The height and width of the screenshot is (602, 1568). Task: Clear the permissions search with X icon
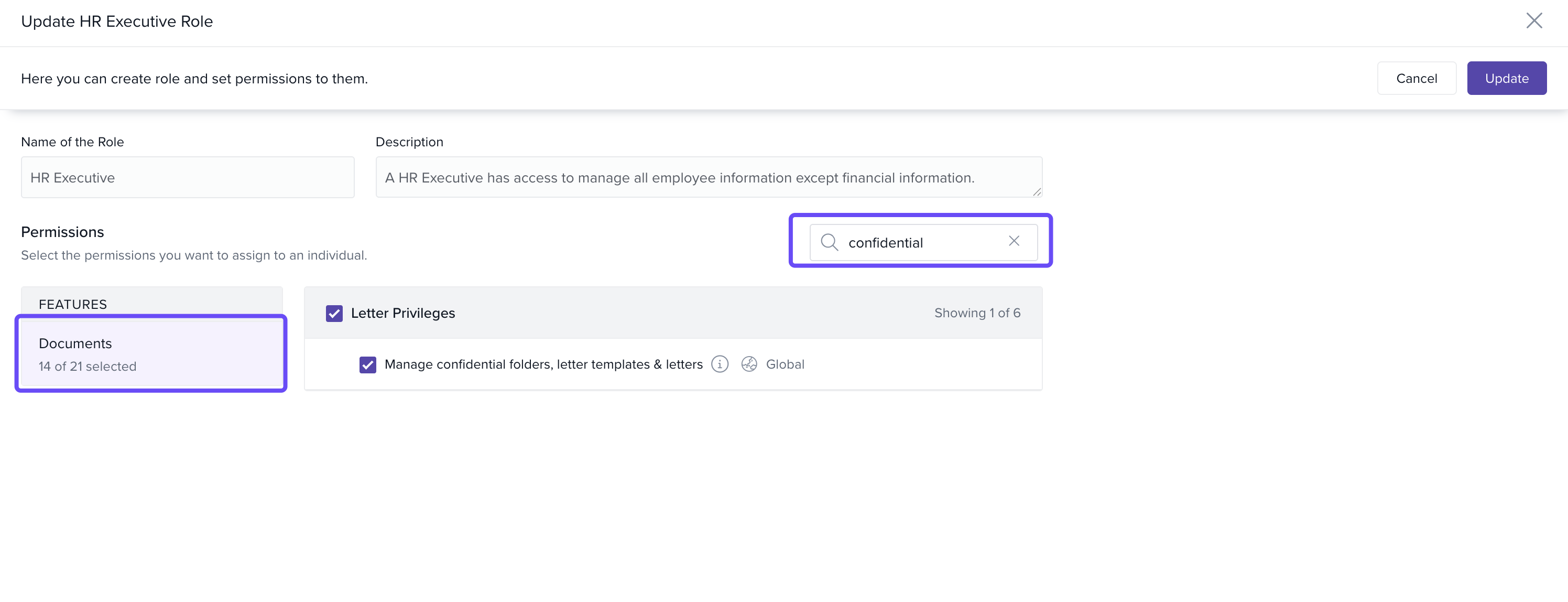coord(1014,241)
